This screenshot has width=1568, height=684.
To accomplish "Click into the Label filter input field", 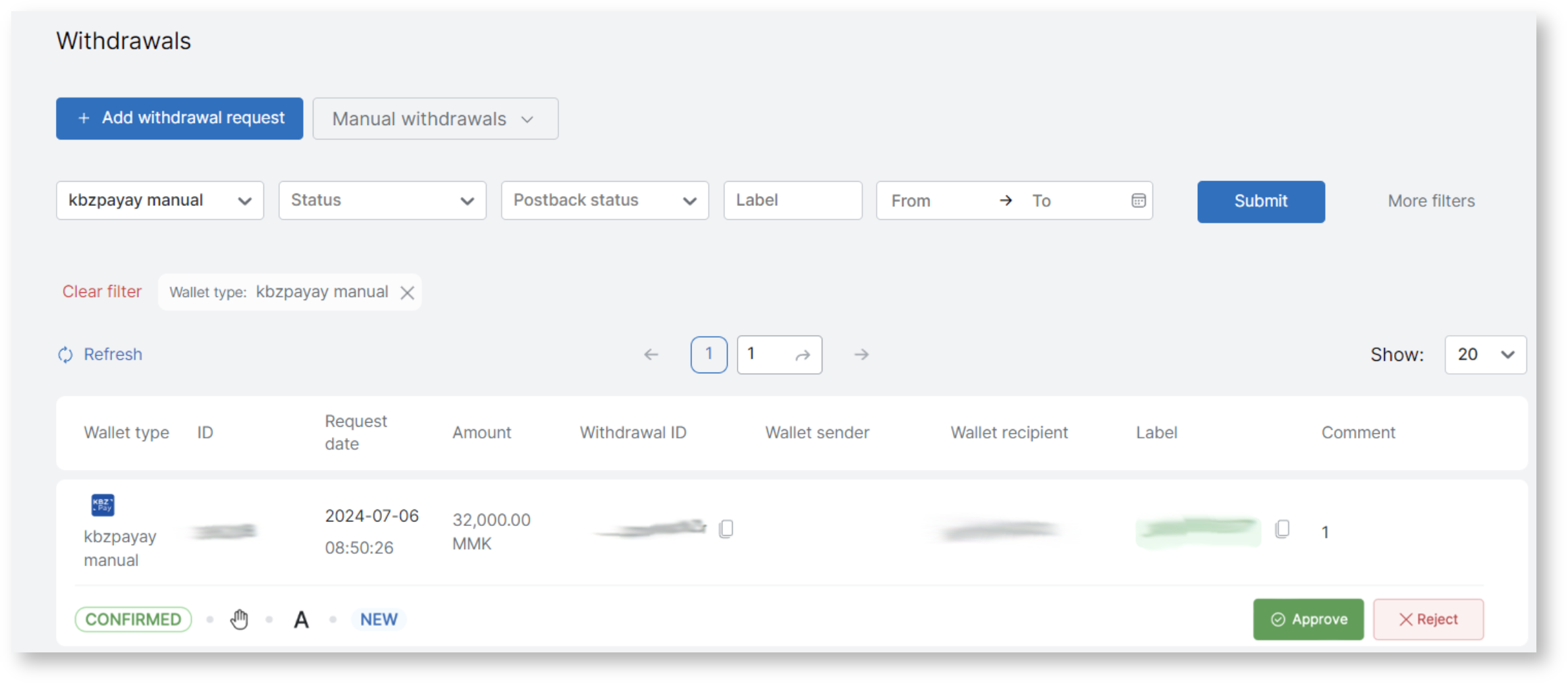I will [792, 201].
